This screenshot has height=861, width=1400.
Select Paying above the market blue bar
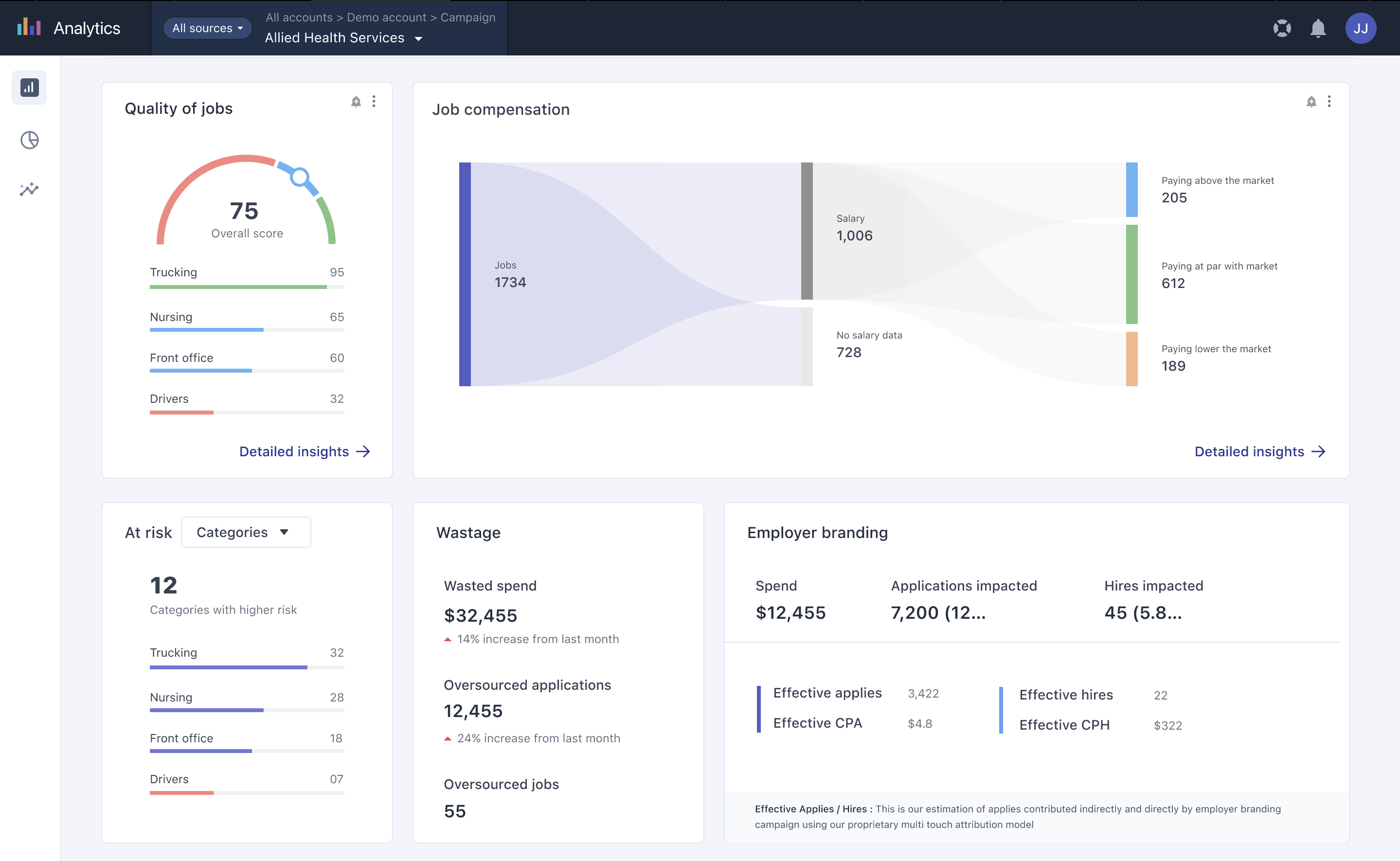click(1131, 190)
